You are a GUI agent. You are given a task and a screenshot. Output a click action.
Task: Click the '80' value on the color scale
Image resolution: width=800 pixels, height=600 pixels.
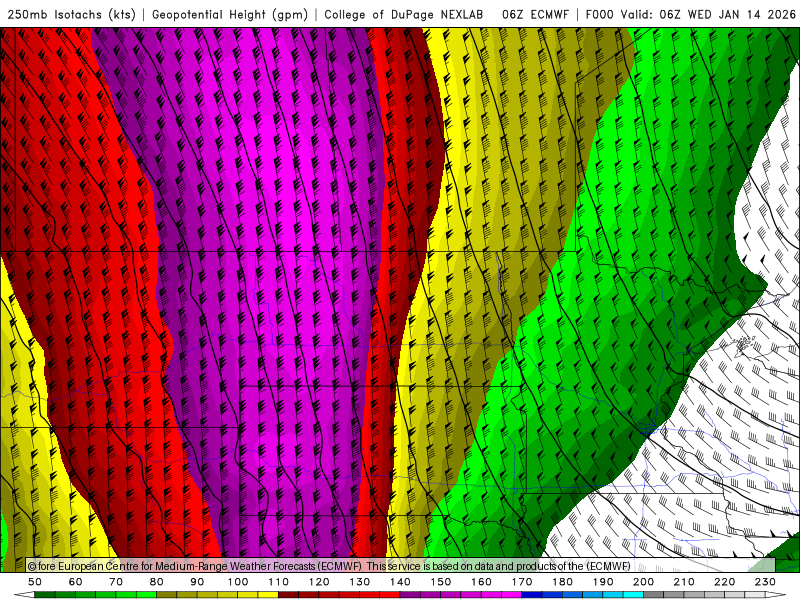click(157, 582)
